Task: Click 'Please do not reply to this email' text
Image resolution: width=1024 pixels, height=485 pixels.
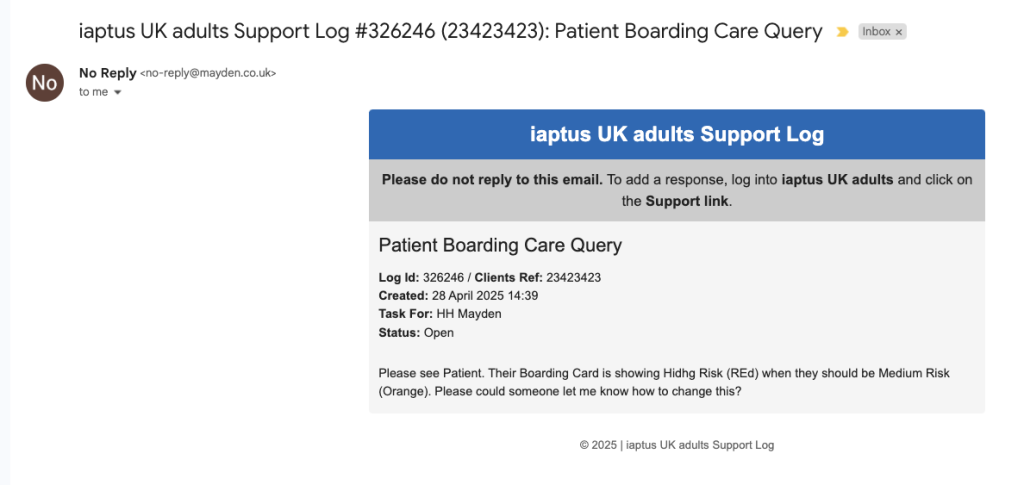Action: pos(491,180)
